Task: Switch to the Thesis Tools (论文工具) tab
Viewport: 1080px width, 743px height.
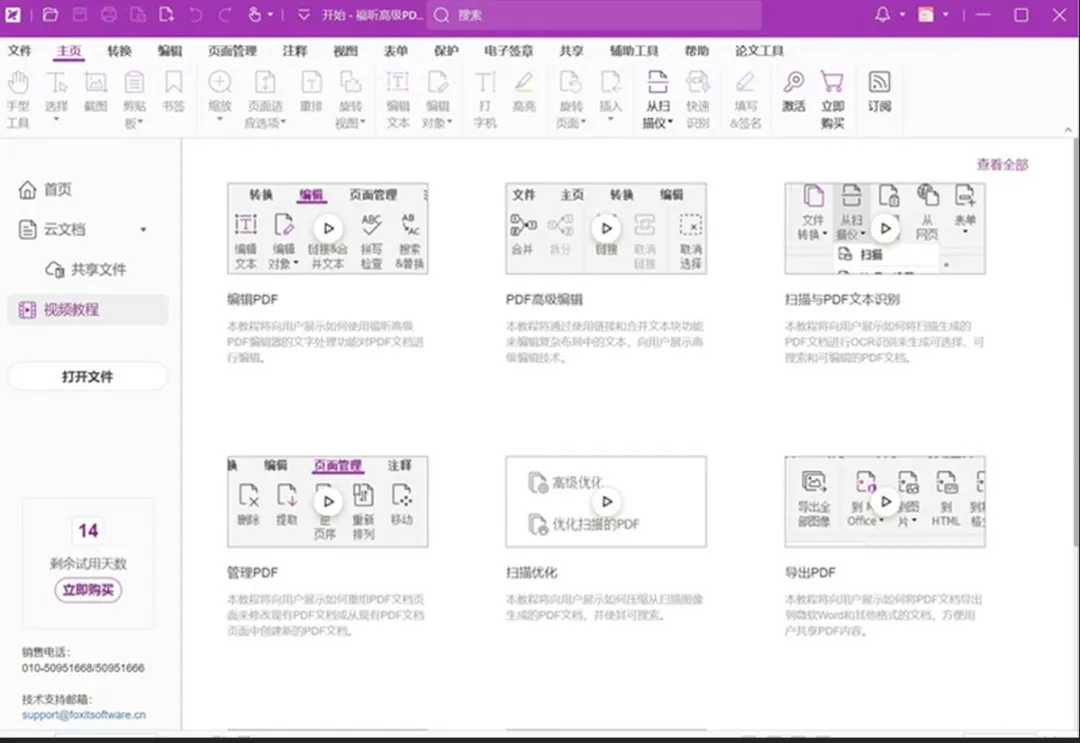Action: tap(759, 50)
